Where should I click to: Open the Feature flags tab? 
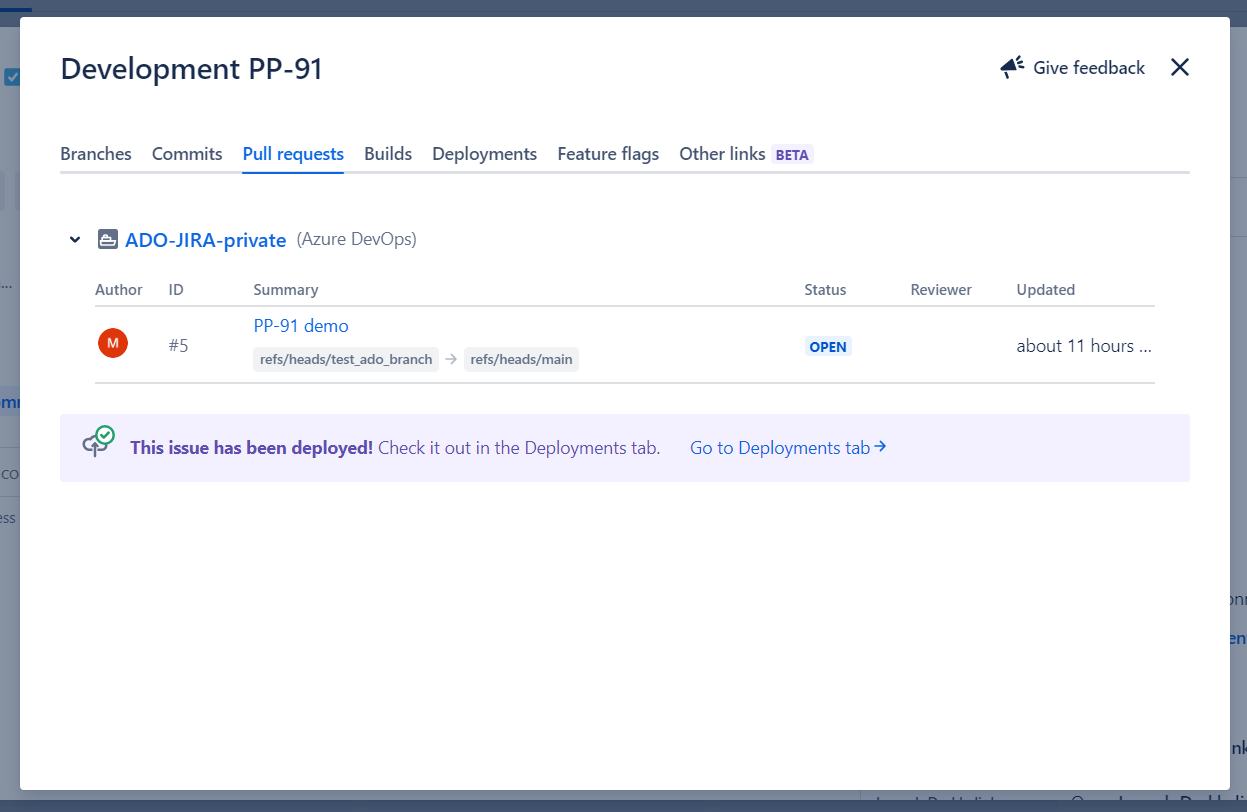[607, 153]
